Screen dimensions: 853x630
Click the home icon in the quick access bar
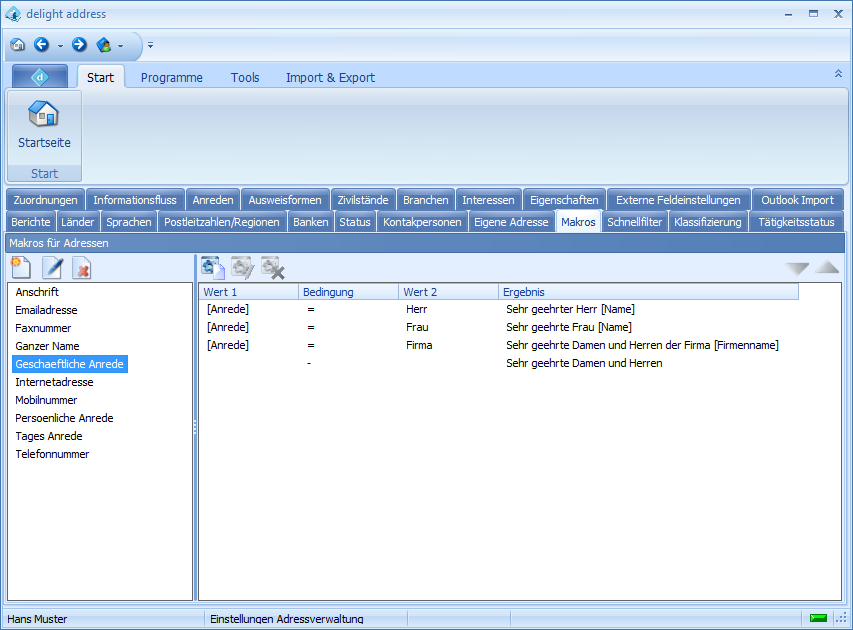pos(18,45)
